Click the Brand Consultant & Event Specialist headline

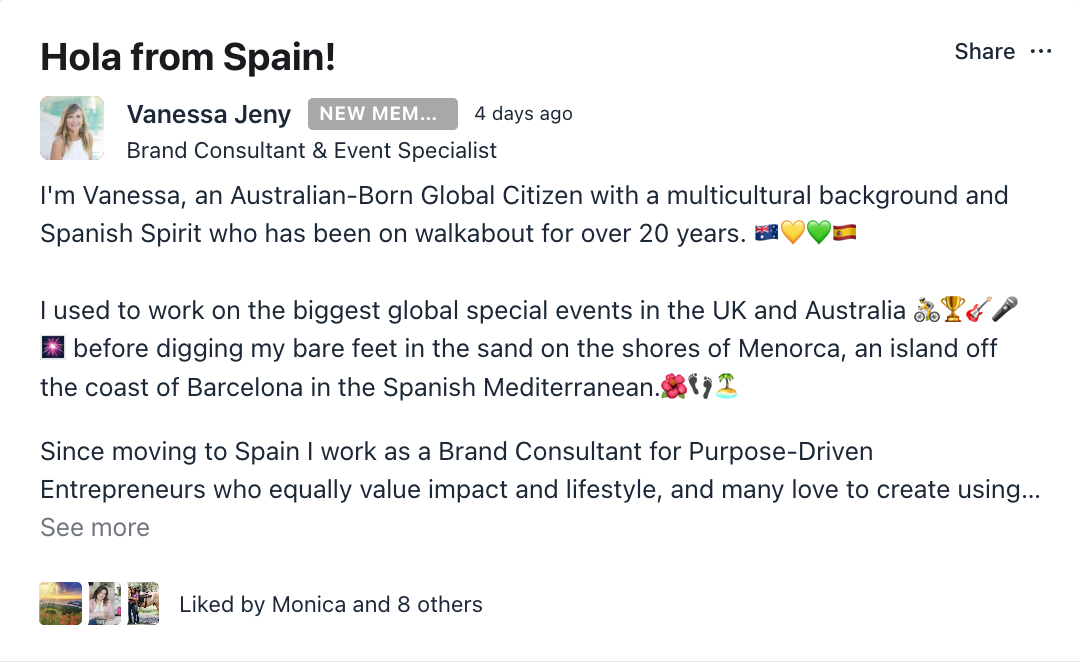312,151
